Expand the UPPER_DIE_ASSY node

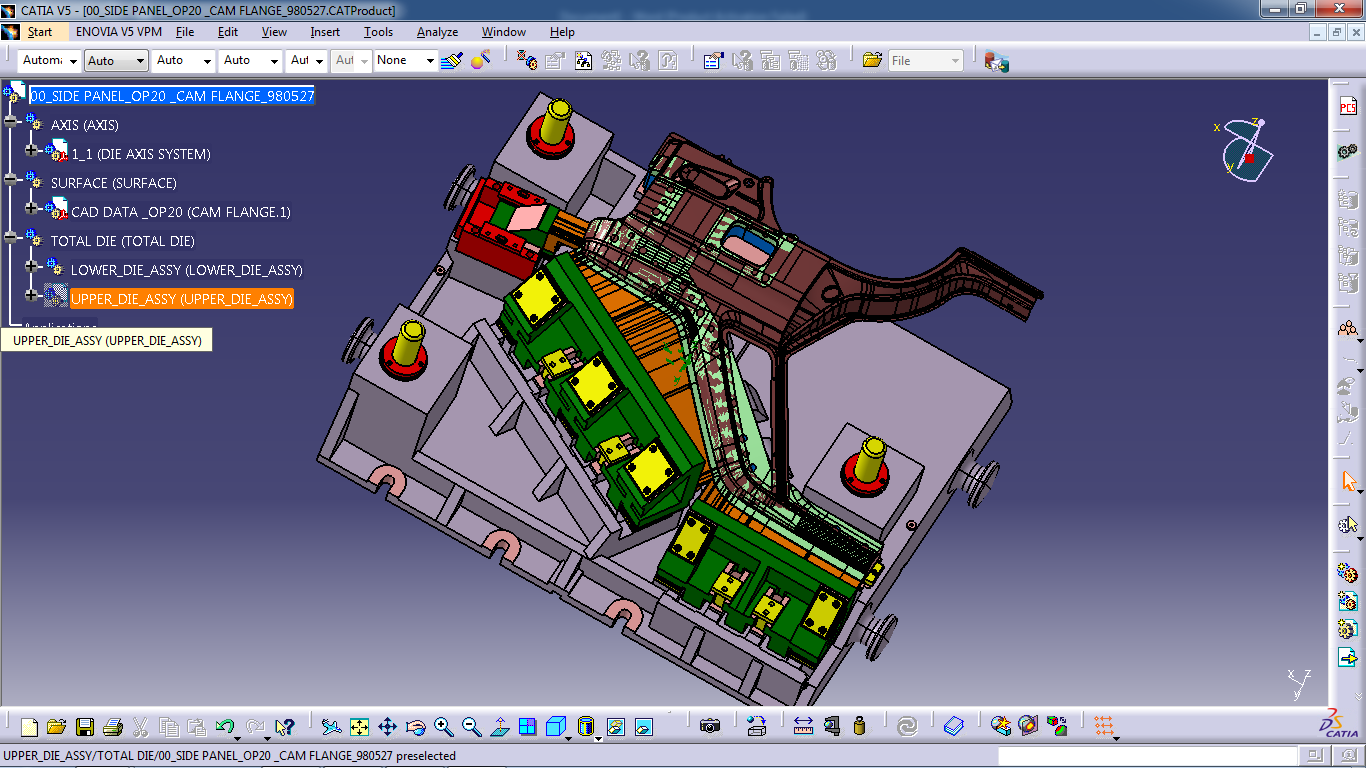(31, 297)
